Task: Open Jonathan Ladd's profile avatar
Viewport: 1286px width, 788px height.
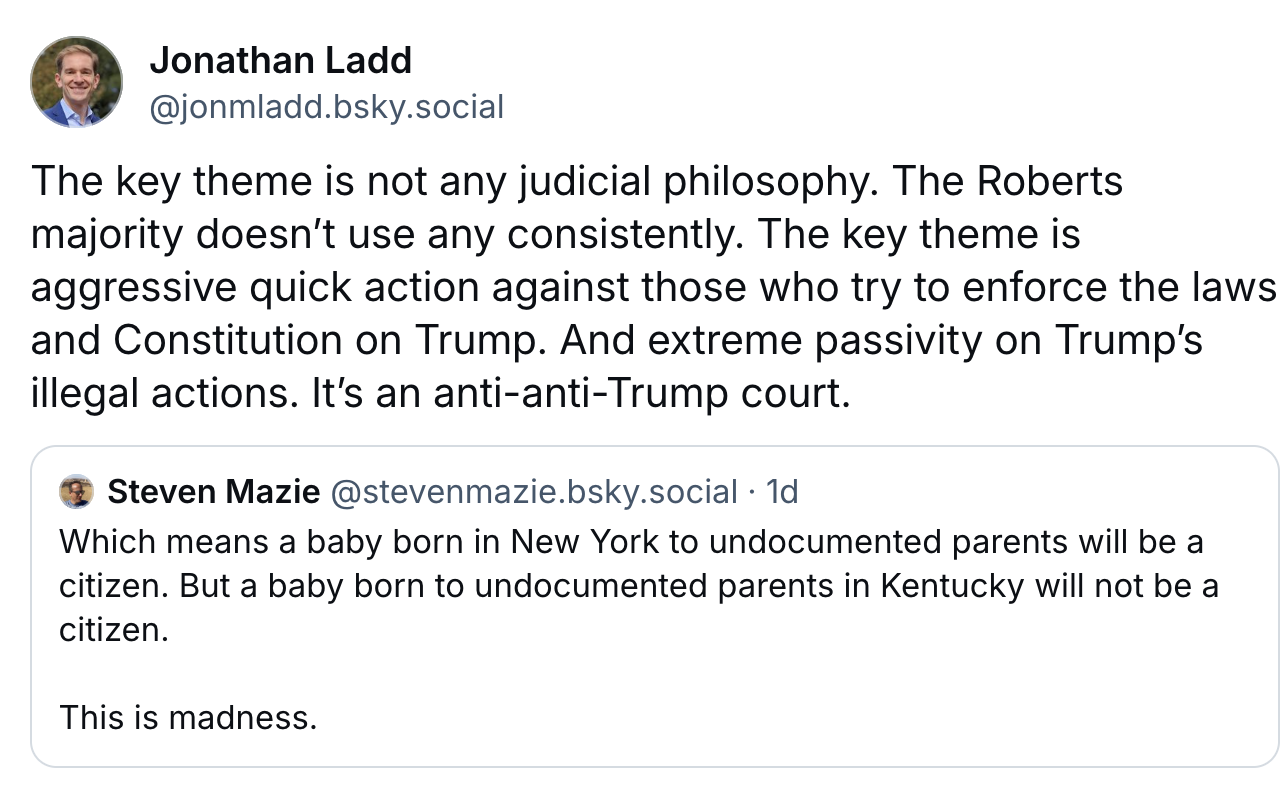Action: pos(77,82)
